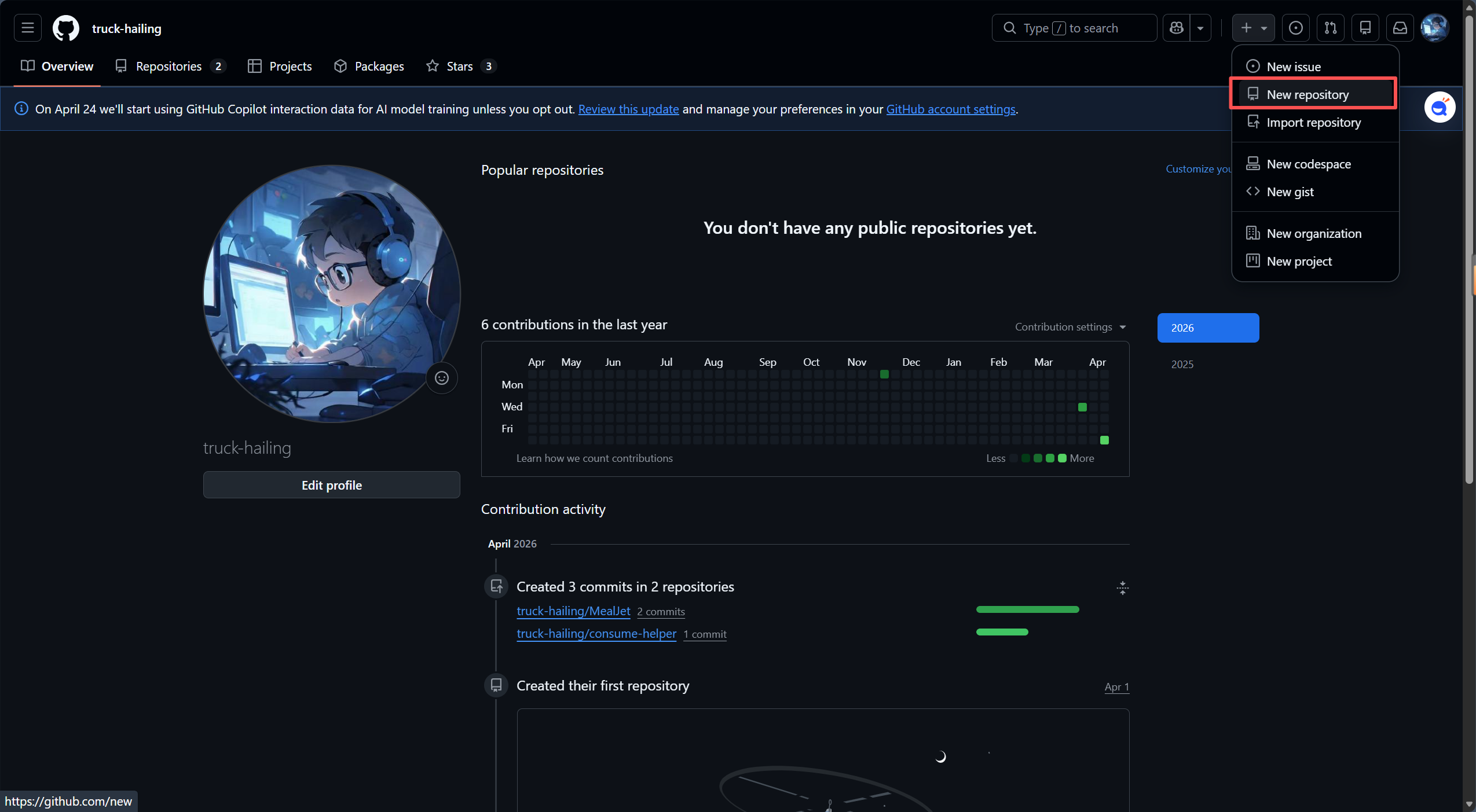Click the GitHub Octocat logo
Viewport: 1476px width, 812px height.
click(x=66, y=28)
